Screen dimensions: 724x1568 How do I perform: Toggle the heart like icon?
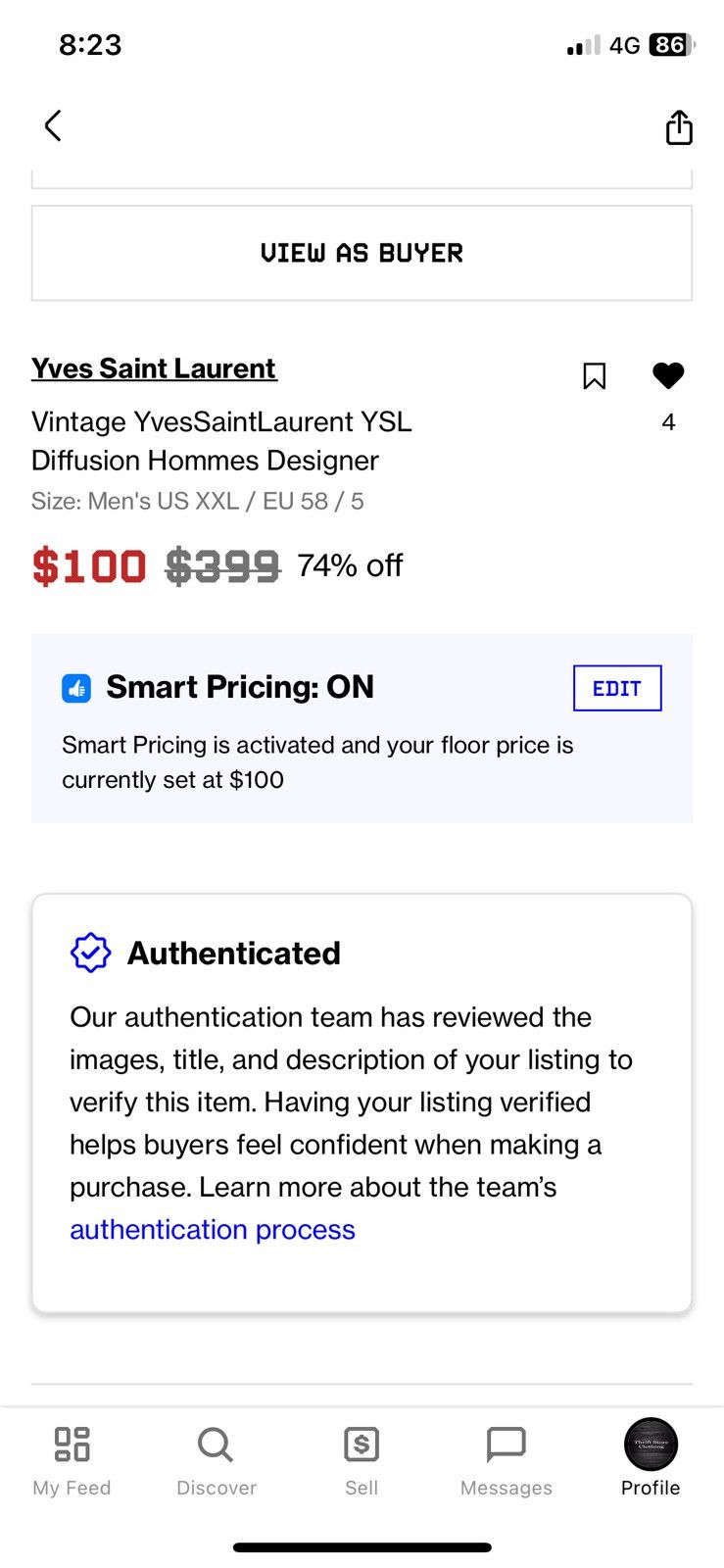[x=668, y=375]
